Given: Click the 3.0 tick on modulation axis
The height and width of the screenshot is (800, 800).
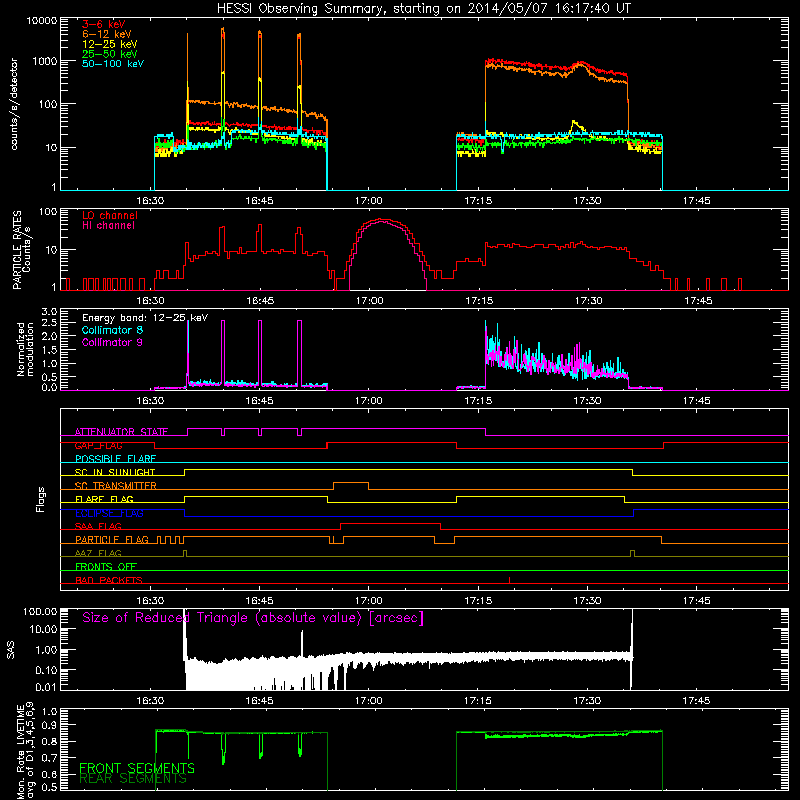Looking at the screenshot, I should point(49,312).
